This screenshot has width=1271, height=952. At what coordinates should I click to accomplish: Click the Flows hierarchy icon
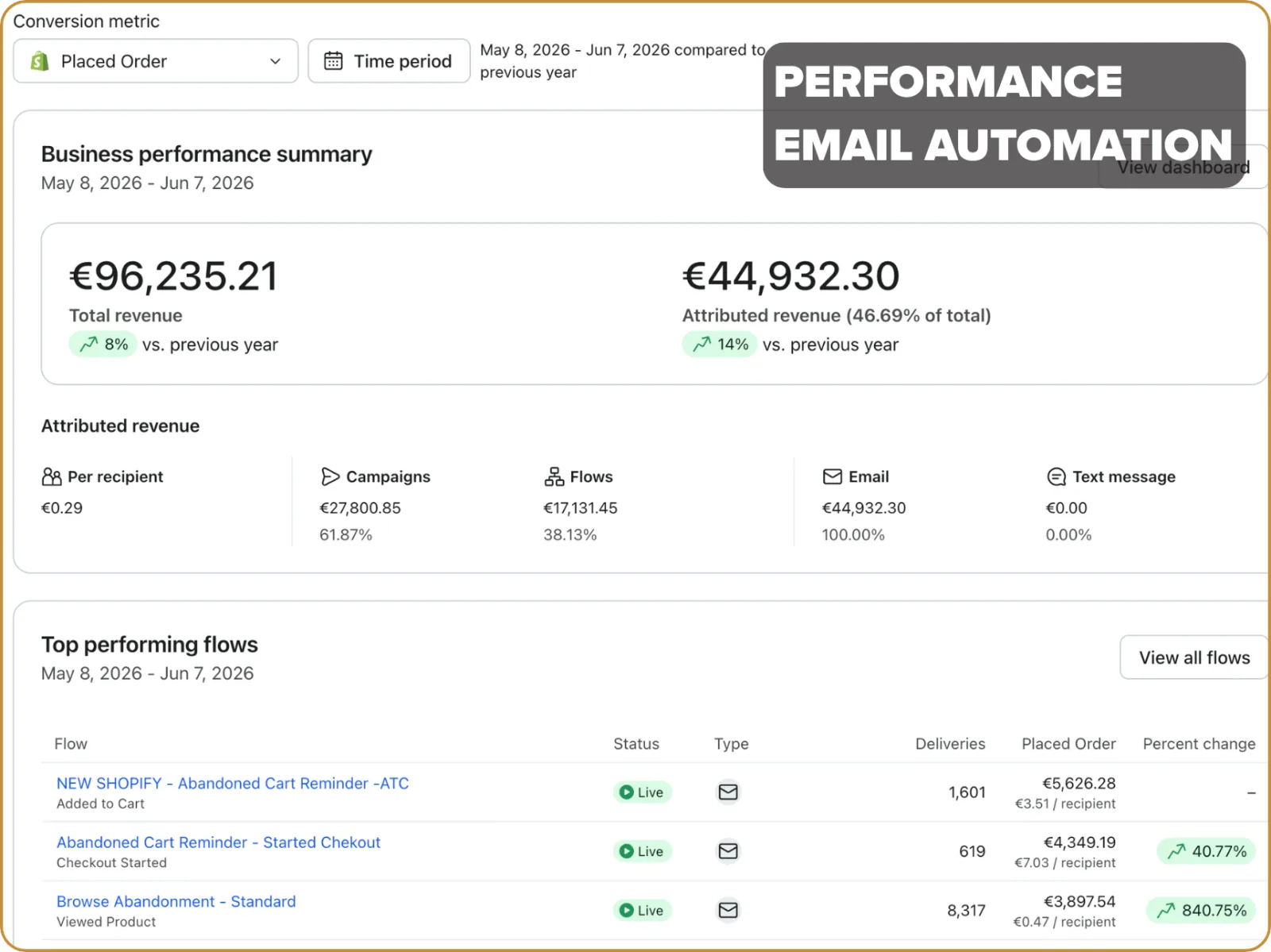point(554,476)
